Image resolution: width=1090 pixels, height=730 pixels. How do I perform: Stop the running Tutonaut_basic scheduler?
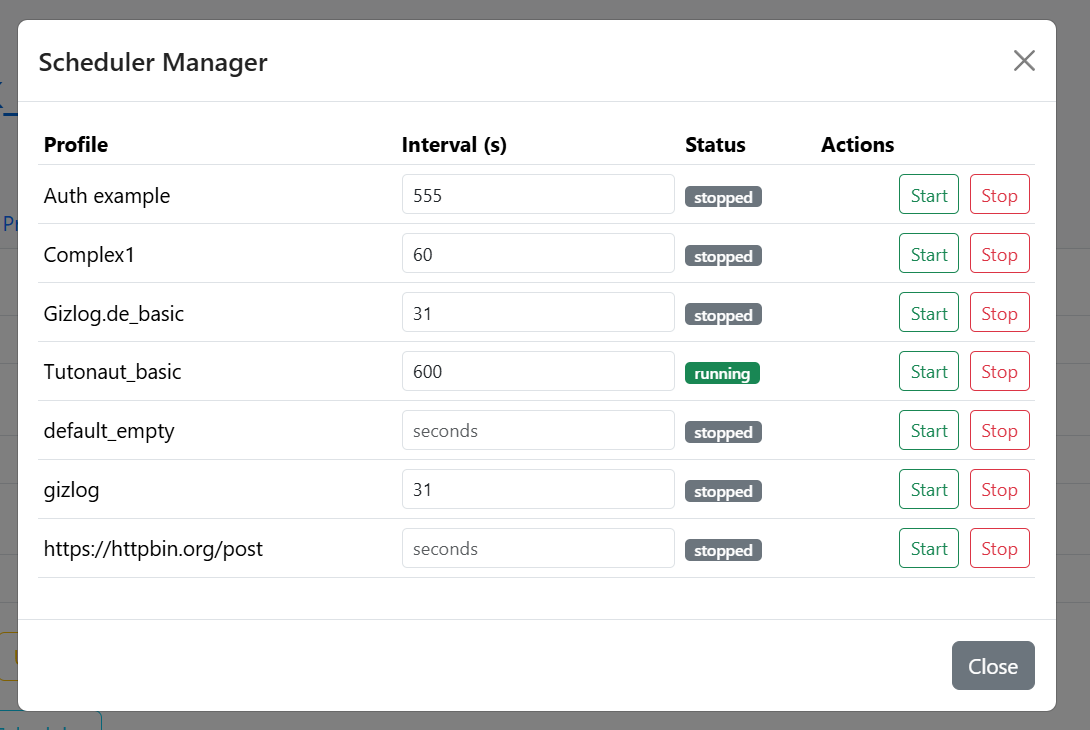pyautogui.click(x=999, y=372)
